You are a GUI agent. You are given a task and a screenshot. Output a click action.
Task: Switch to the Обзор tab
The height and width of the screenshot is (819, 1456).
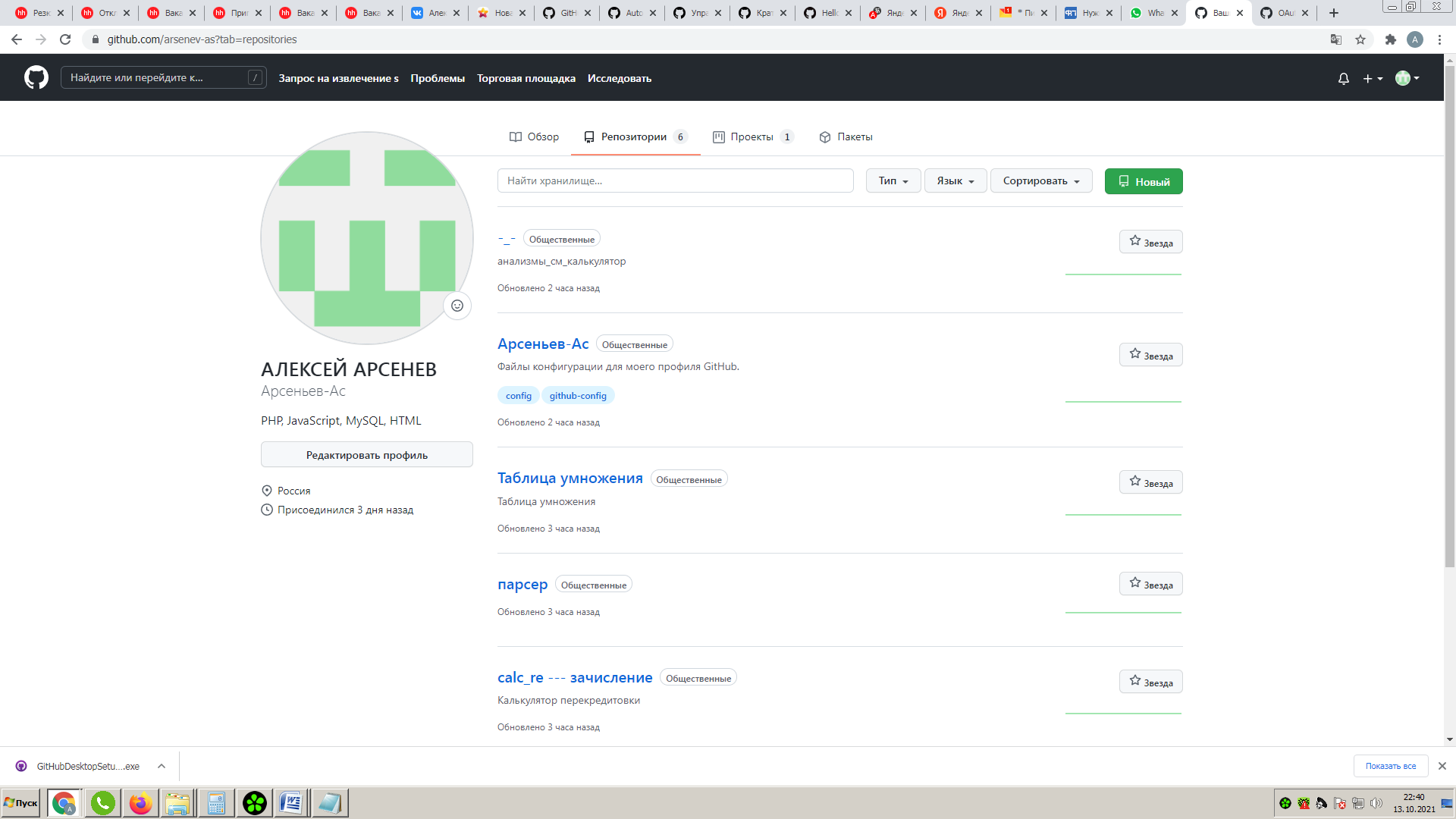(534, 136)
